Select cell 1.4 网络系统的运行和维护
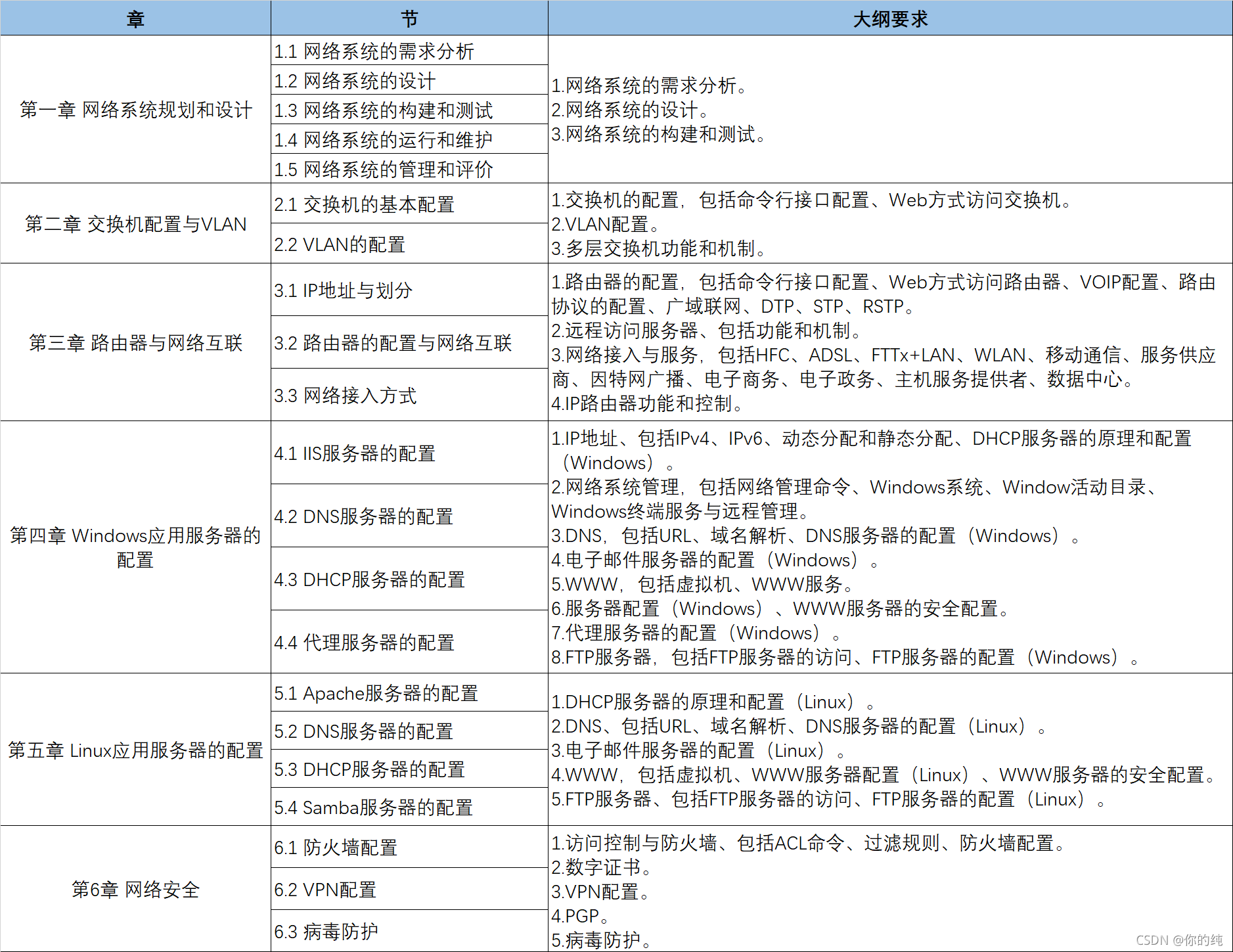The image size is (1233, 952). pyautogui.click(x=409, y=139)
